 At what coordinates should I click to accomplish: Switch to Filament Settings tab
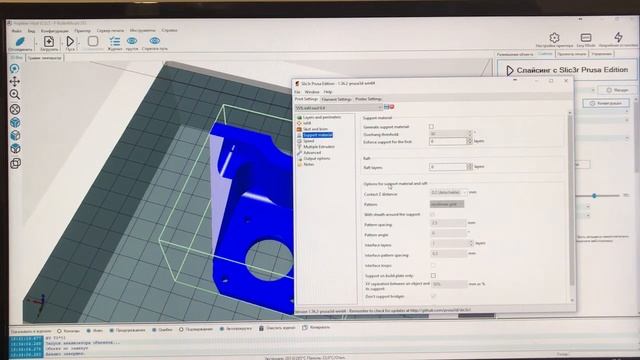click(336, 99)
